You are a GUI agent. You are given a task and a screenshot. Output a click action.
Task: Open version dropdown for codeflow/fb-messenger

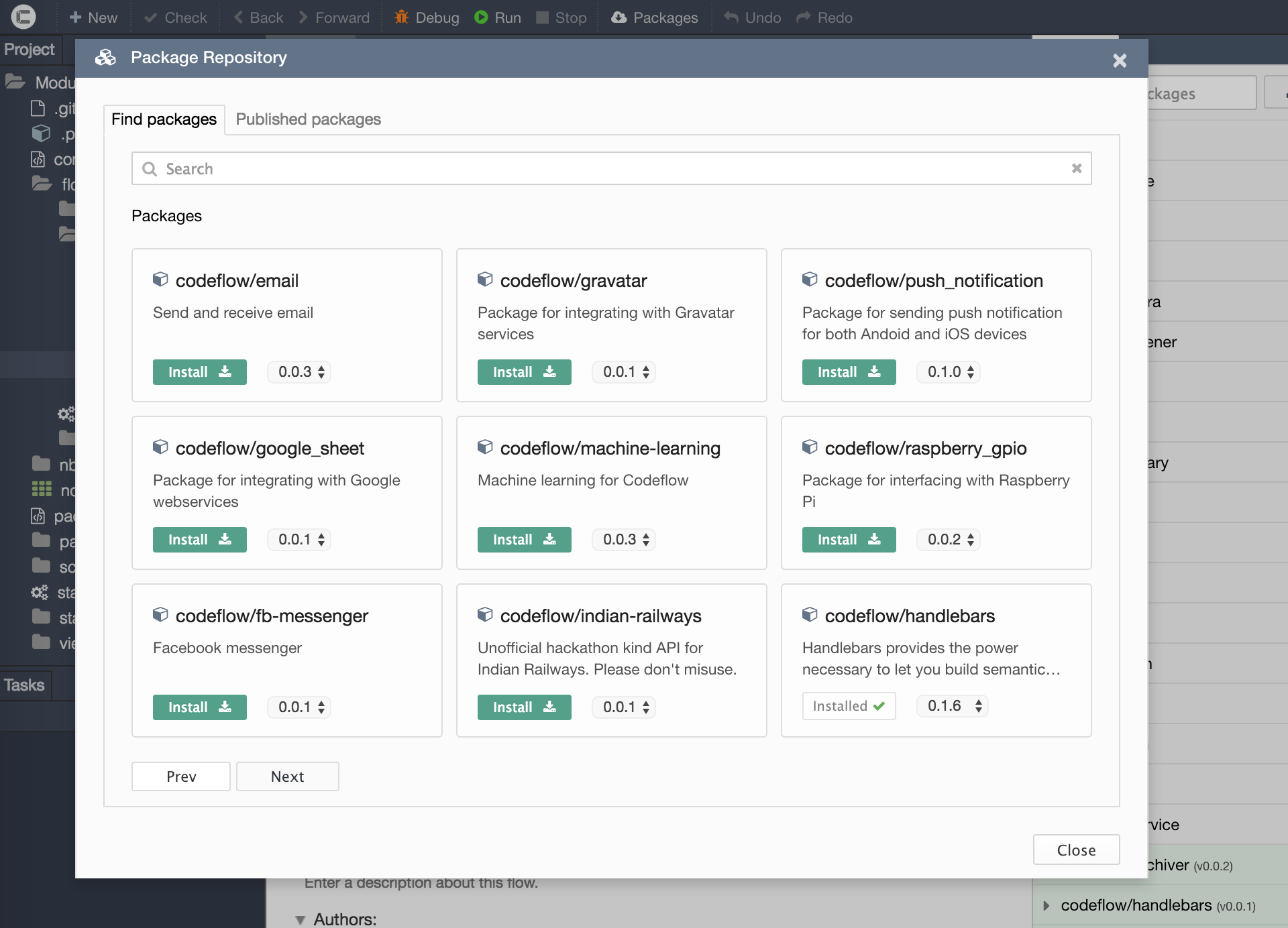[x=299, y=707]
